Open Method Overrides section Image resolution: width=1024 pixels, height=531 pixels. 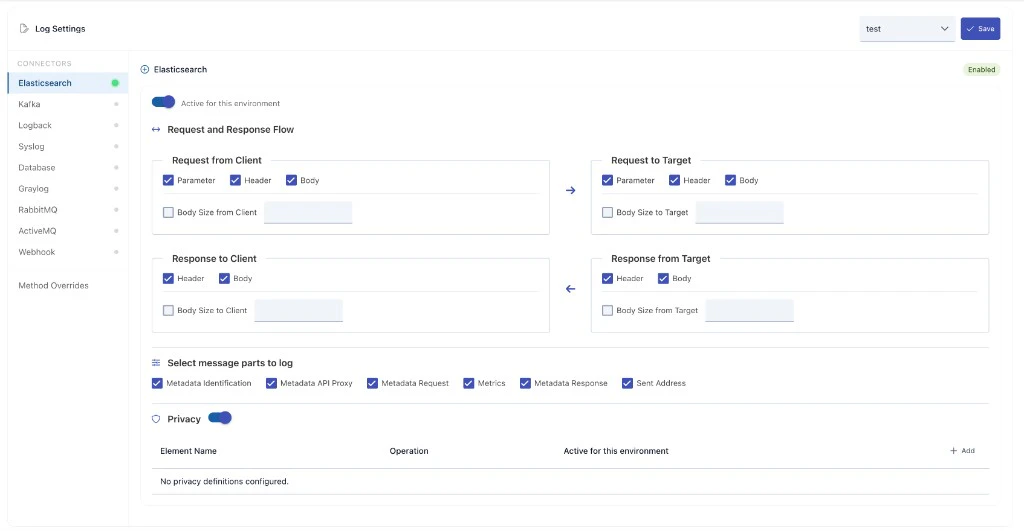tap(53, 286)
